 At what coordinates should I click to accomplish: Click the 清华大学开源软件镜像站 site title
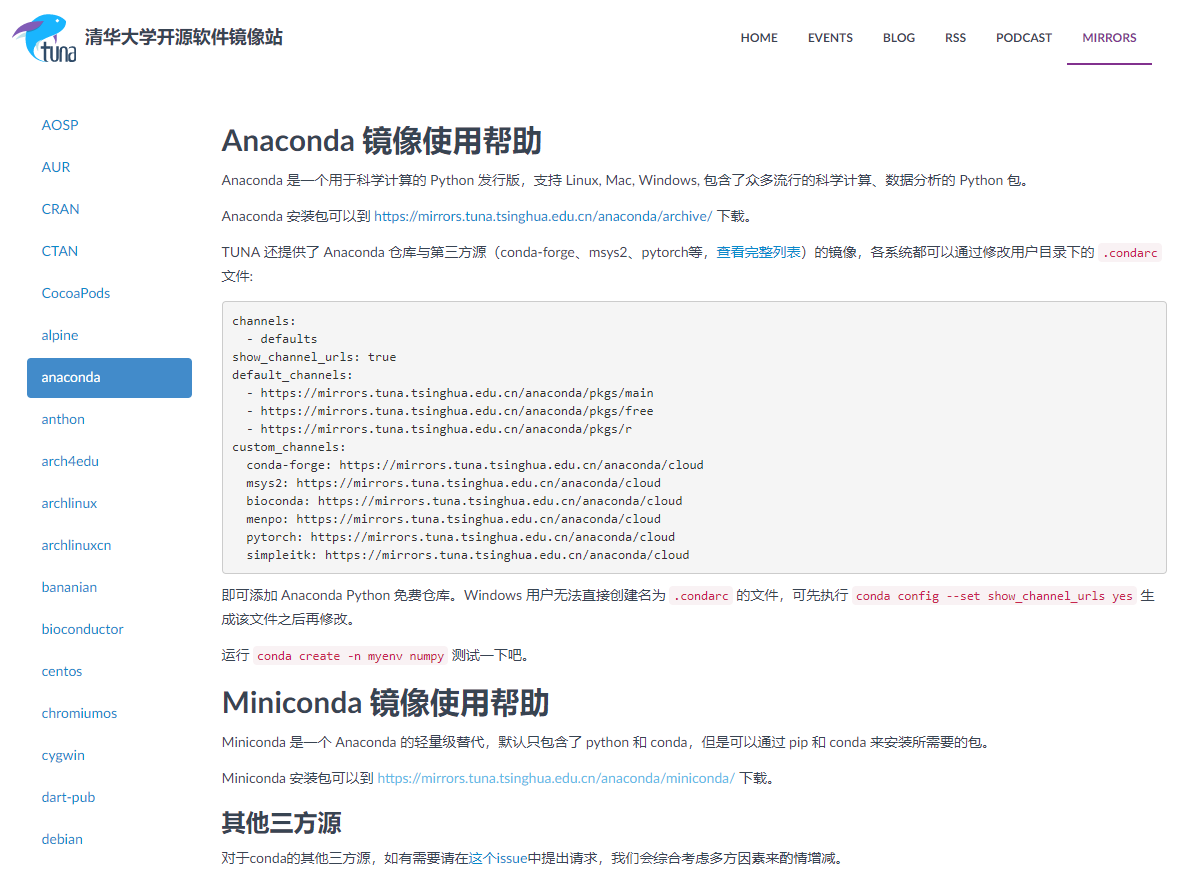click(184, 37)
